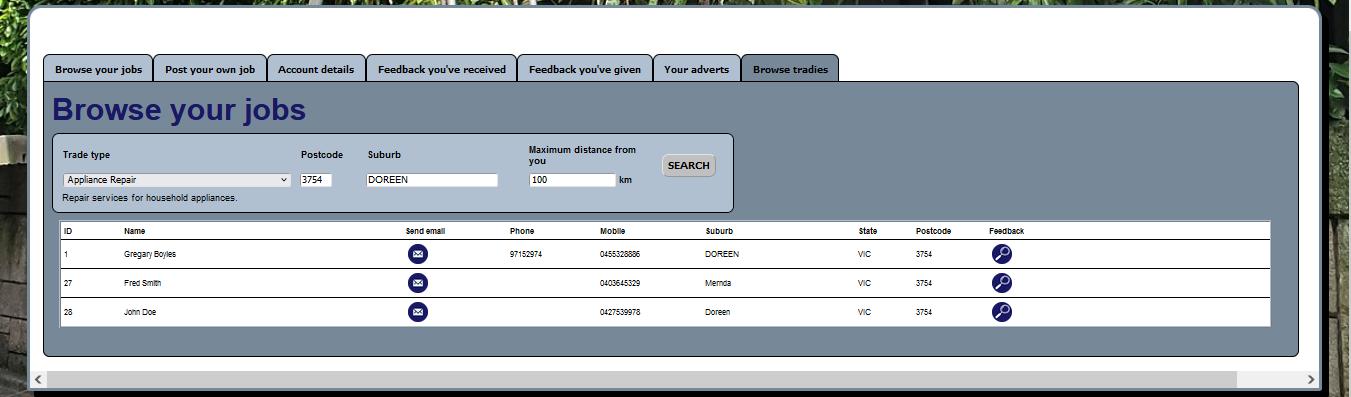Open the Account details tab
The image size is (1351, 397).
coord(316,69)
